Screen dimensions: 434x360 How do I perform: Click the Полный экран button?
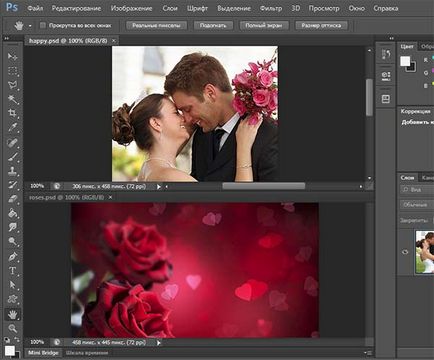coord(263,25)
